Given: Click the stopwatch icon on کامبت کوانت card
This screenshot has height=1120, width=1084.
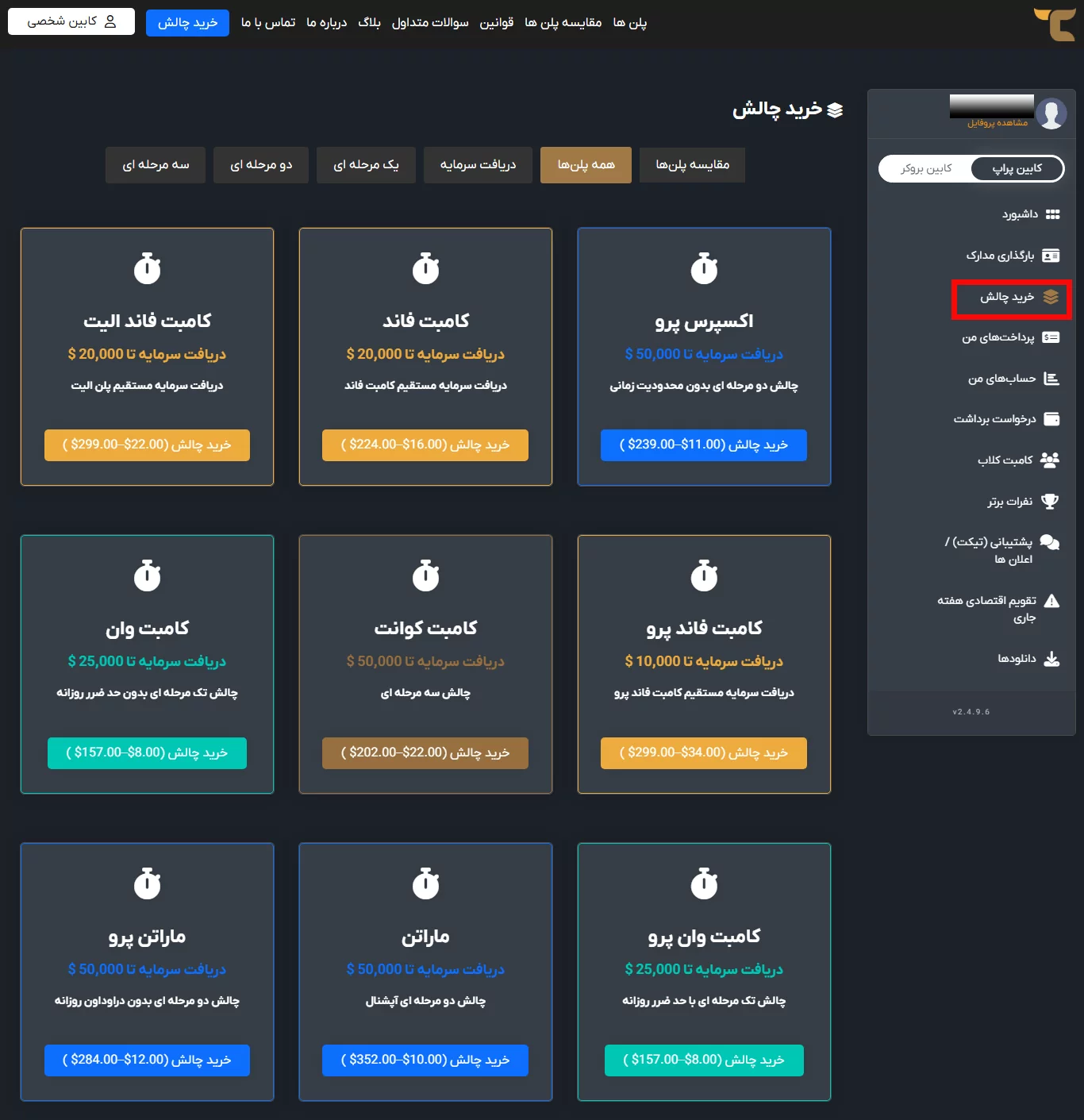Looking at the screenshot, I should click(x=425, y=575).
